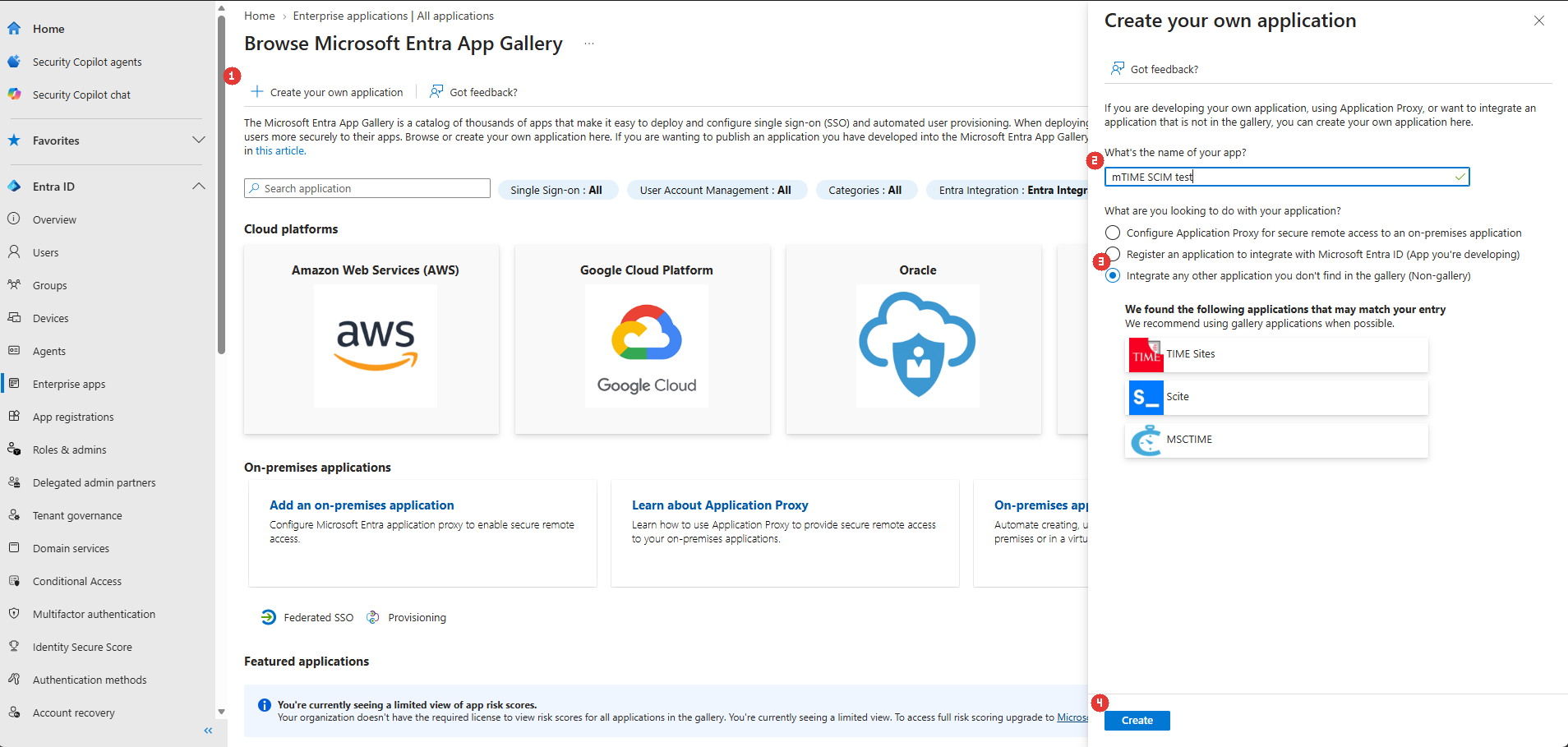Click the more options ellipsis beside page title
Screen dimensions: 1568x747
point(589,44)
